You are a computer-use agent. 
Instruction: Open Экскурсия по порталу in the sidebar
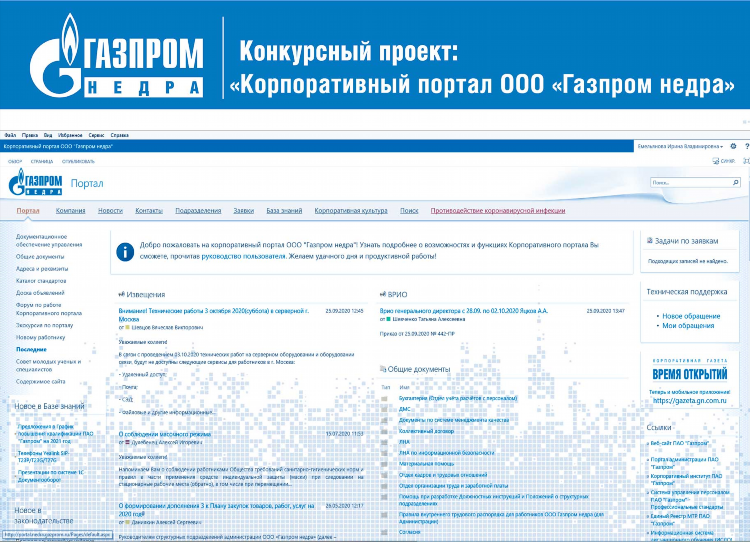click(44, 325)
